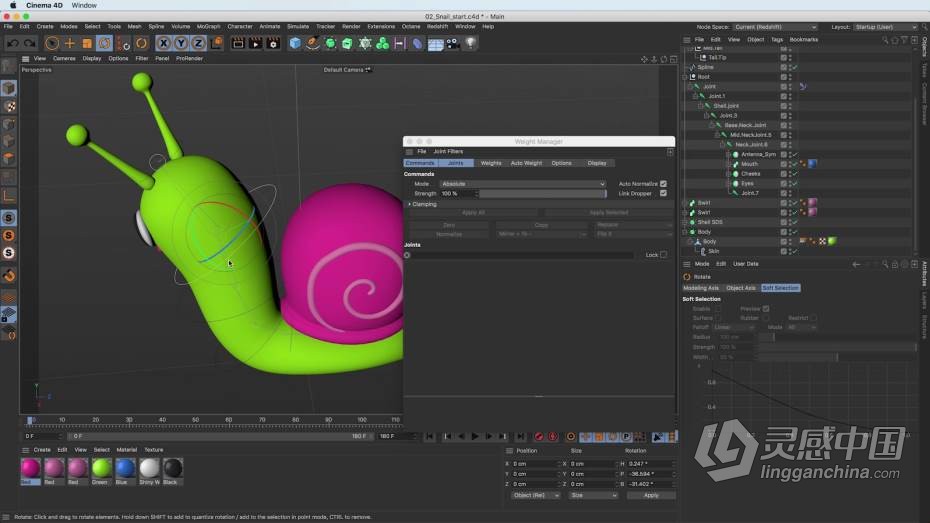Screen dimensions: 930x523
Task: Toggle Y axis lock
Action: (180, 43)
